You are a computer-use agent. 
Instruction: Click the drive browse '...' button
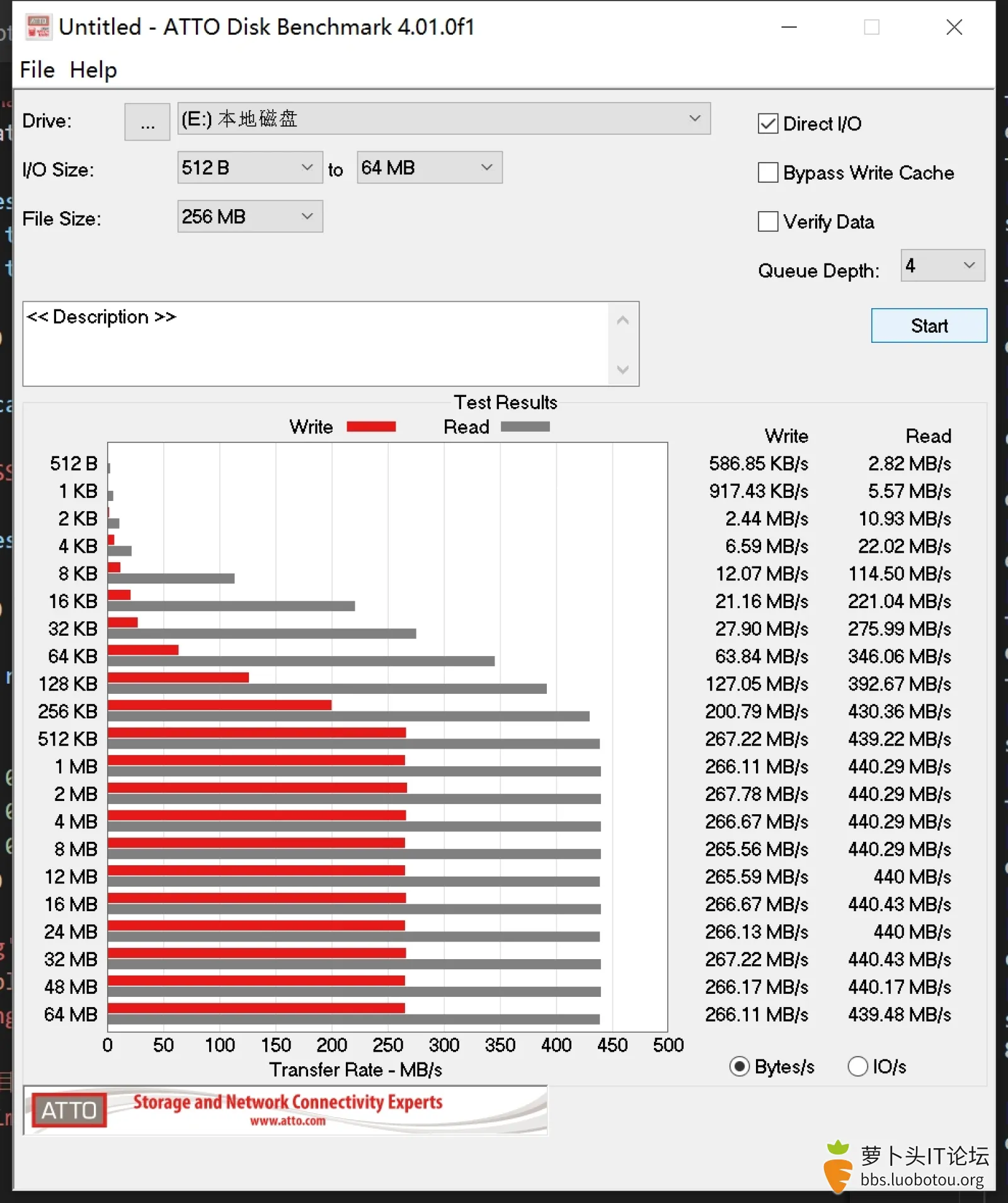(x=147, y=122)
